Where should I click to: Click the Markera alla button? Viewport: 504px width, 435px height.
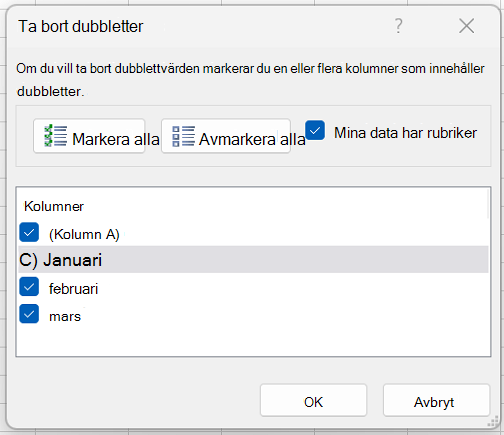click(x=89, y=136)
